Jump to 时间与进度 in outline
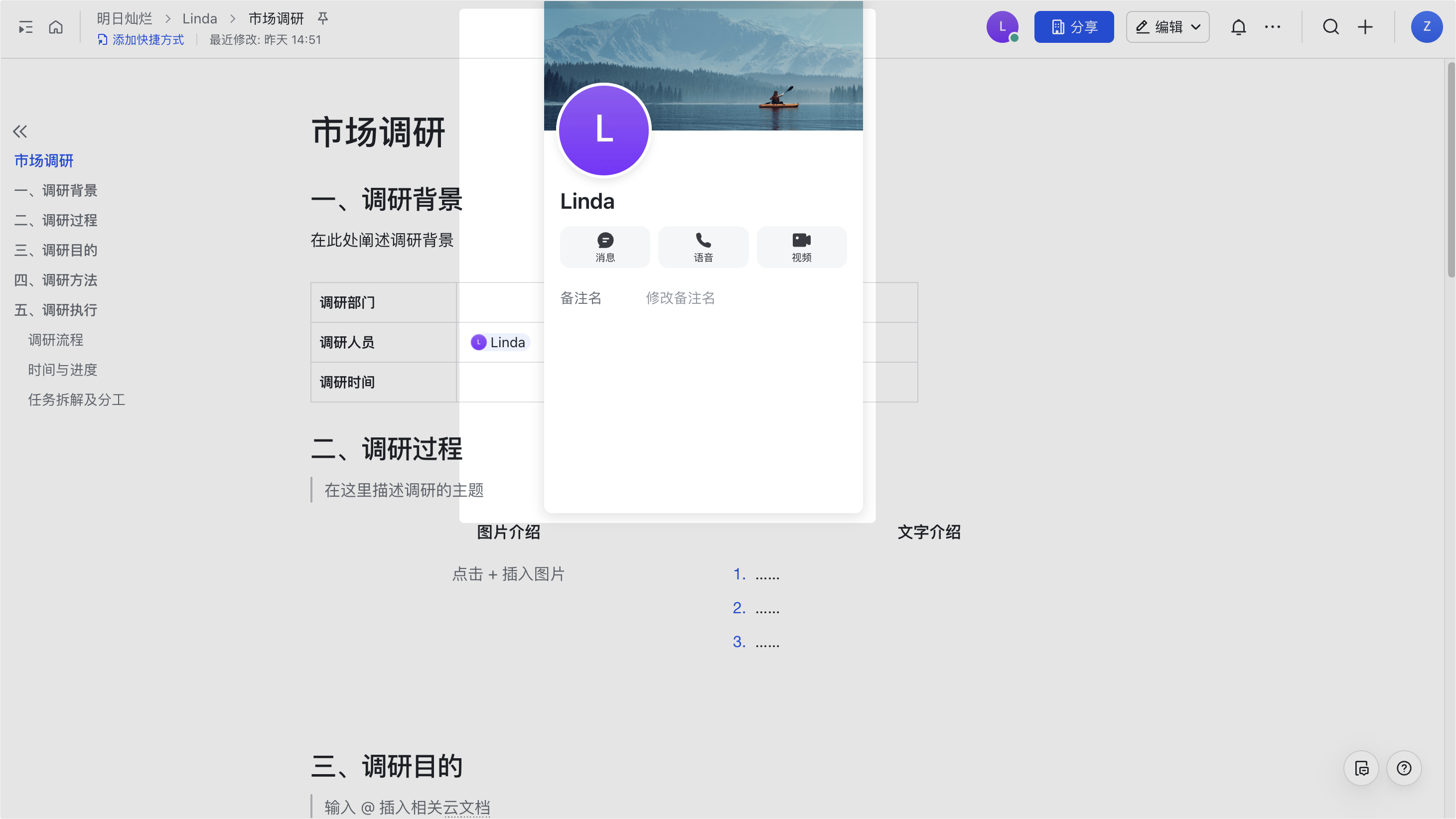This screenshot has width=1456, height=819. pos(63,370)
